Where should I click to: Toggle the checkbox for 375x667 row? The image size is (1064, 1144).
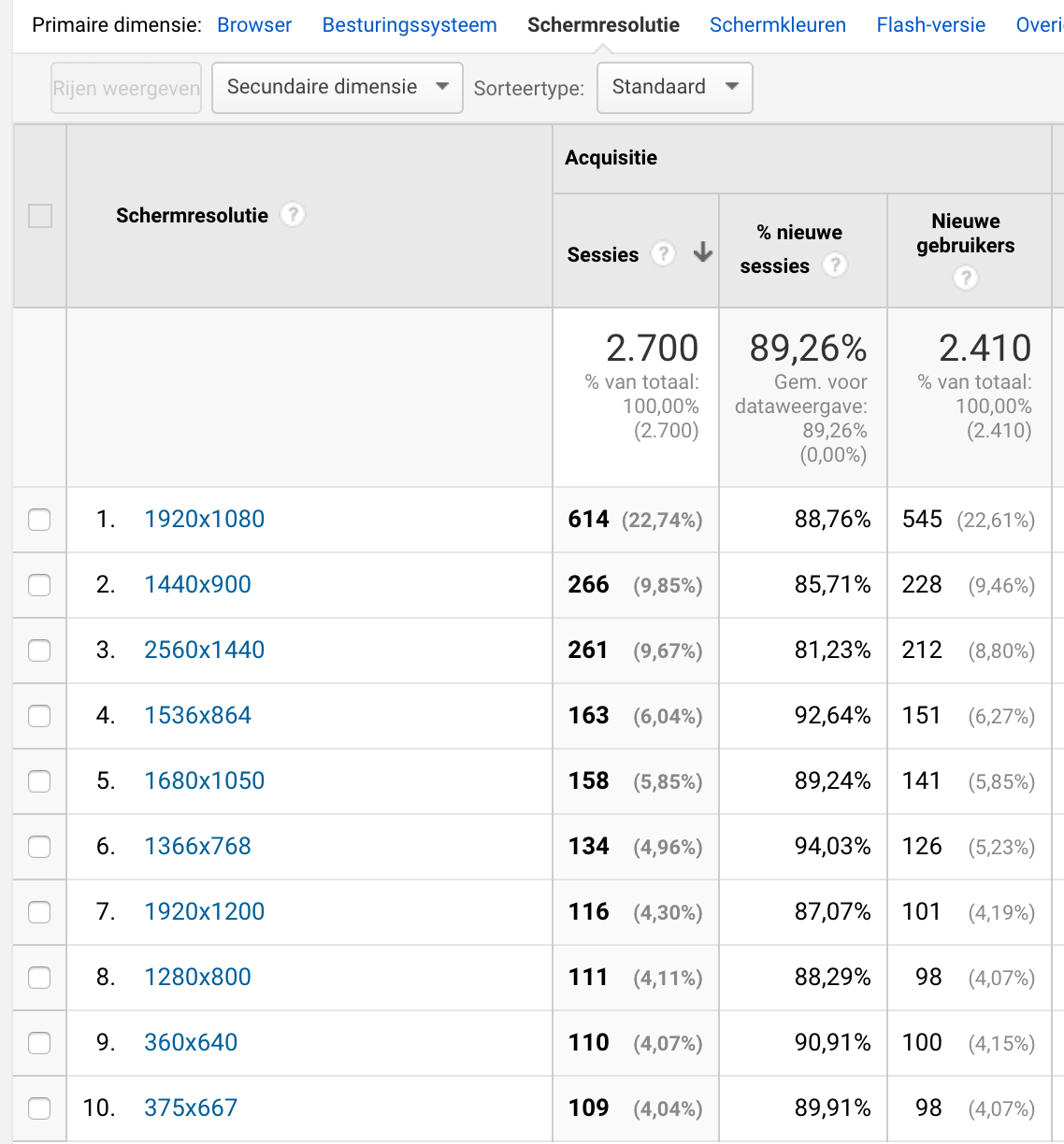pyautogui.click(x=39, y=1108)
